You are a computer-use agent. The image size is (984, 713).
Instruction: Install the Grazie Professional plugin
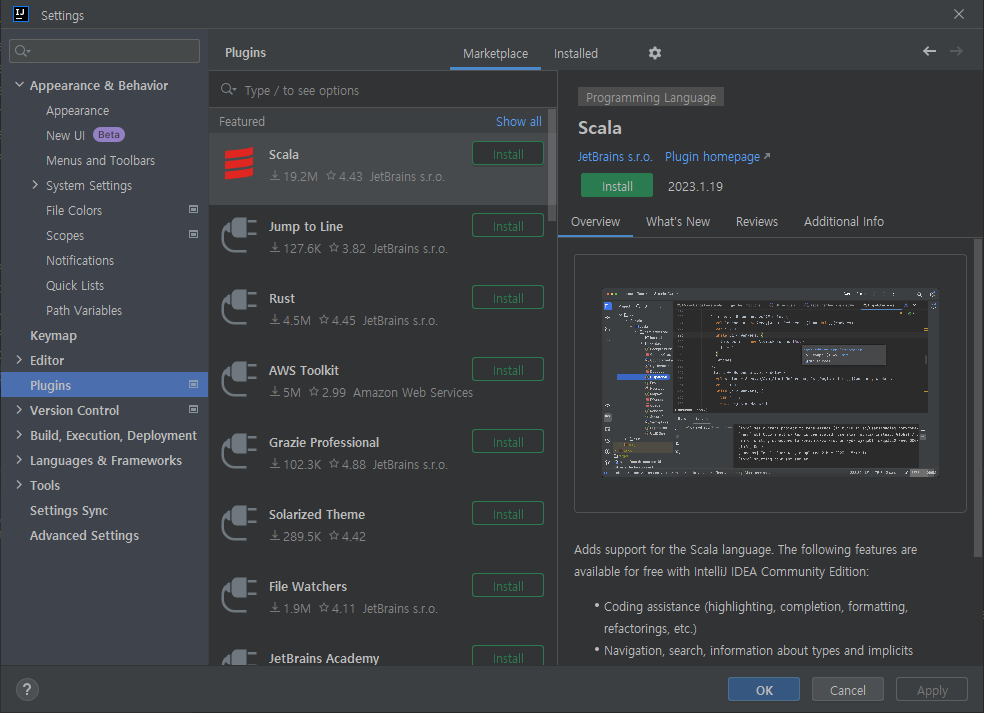pos(508,442)
